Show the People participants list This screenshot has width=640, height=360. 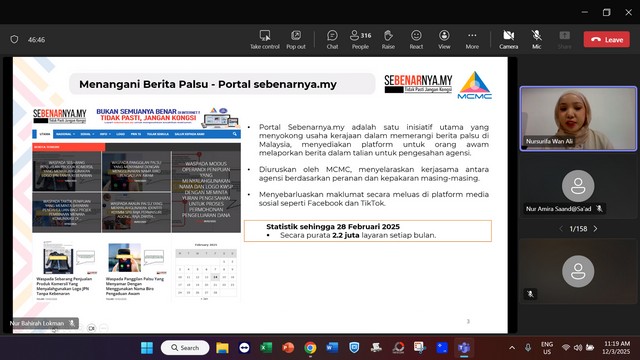[360, 40]
